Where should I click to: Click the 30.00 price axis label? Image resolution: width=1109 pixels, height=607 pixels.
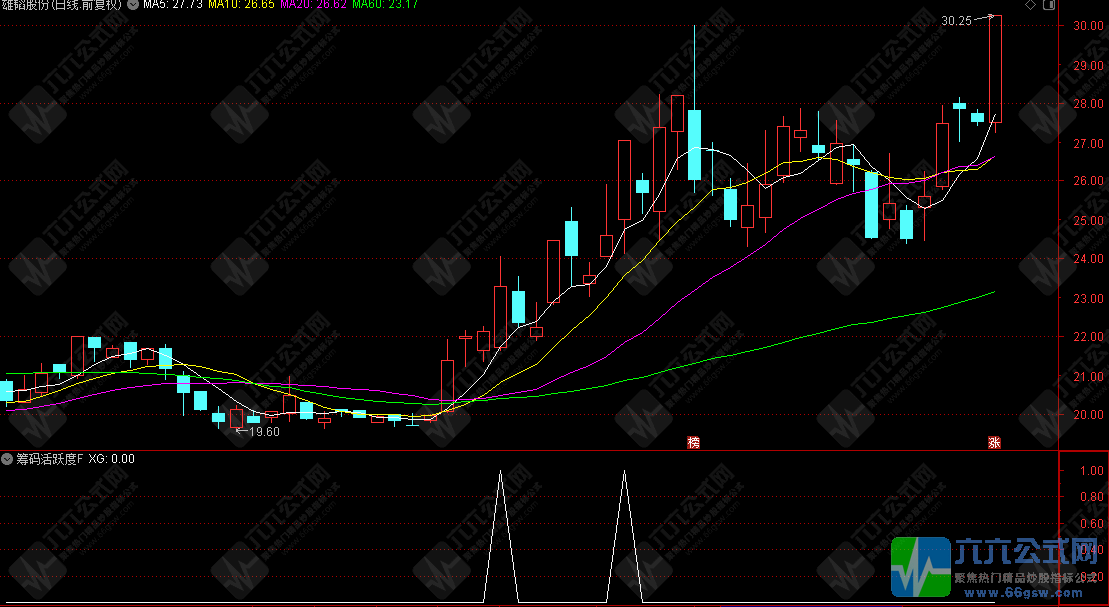coord(1087,26)
